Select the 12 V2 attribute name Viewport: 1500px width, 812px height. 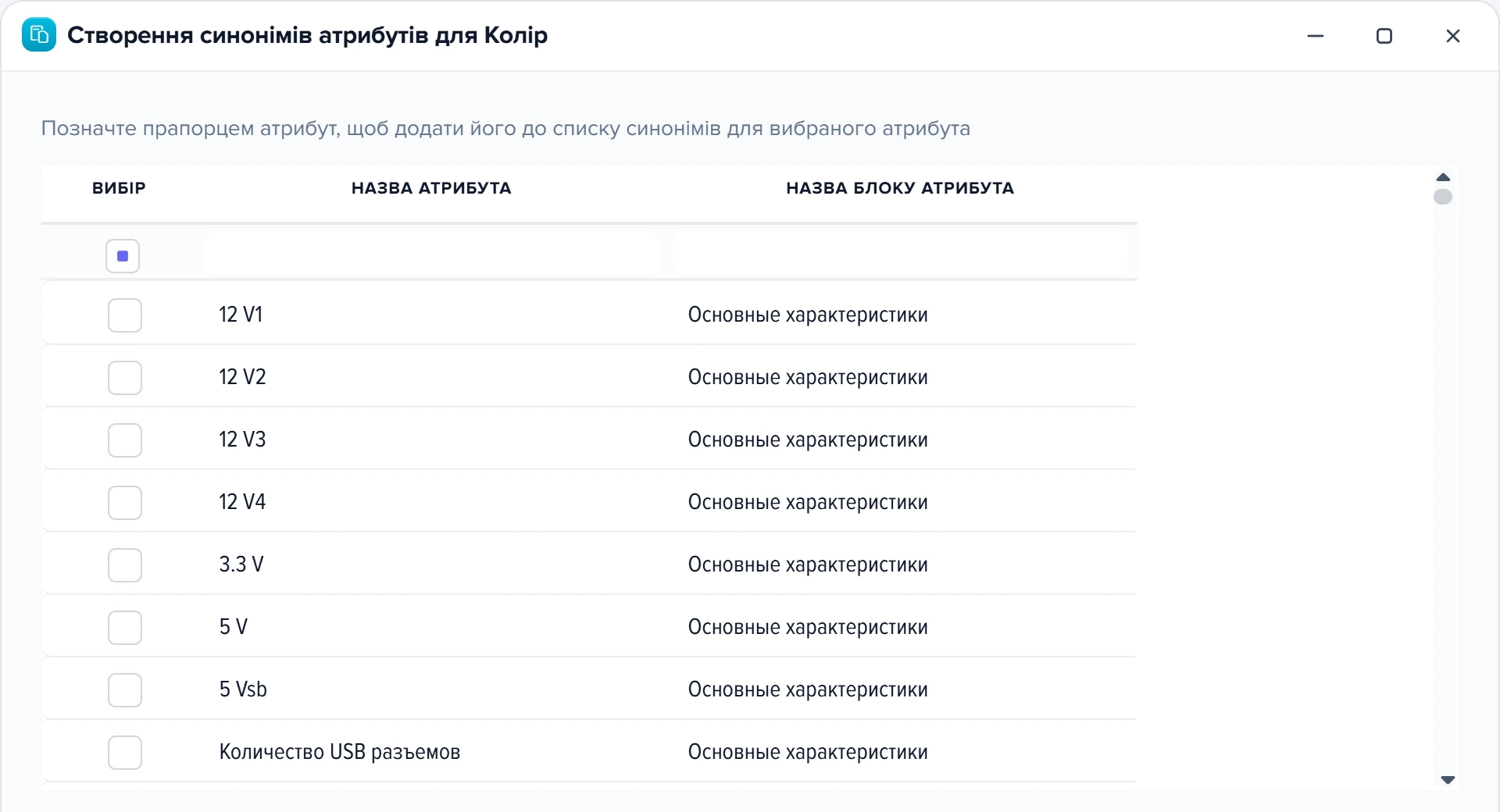click(242, 377)
